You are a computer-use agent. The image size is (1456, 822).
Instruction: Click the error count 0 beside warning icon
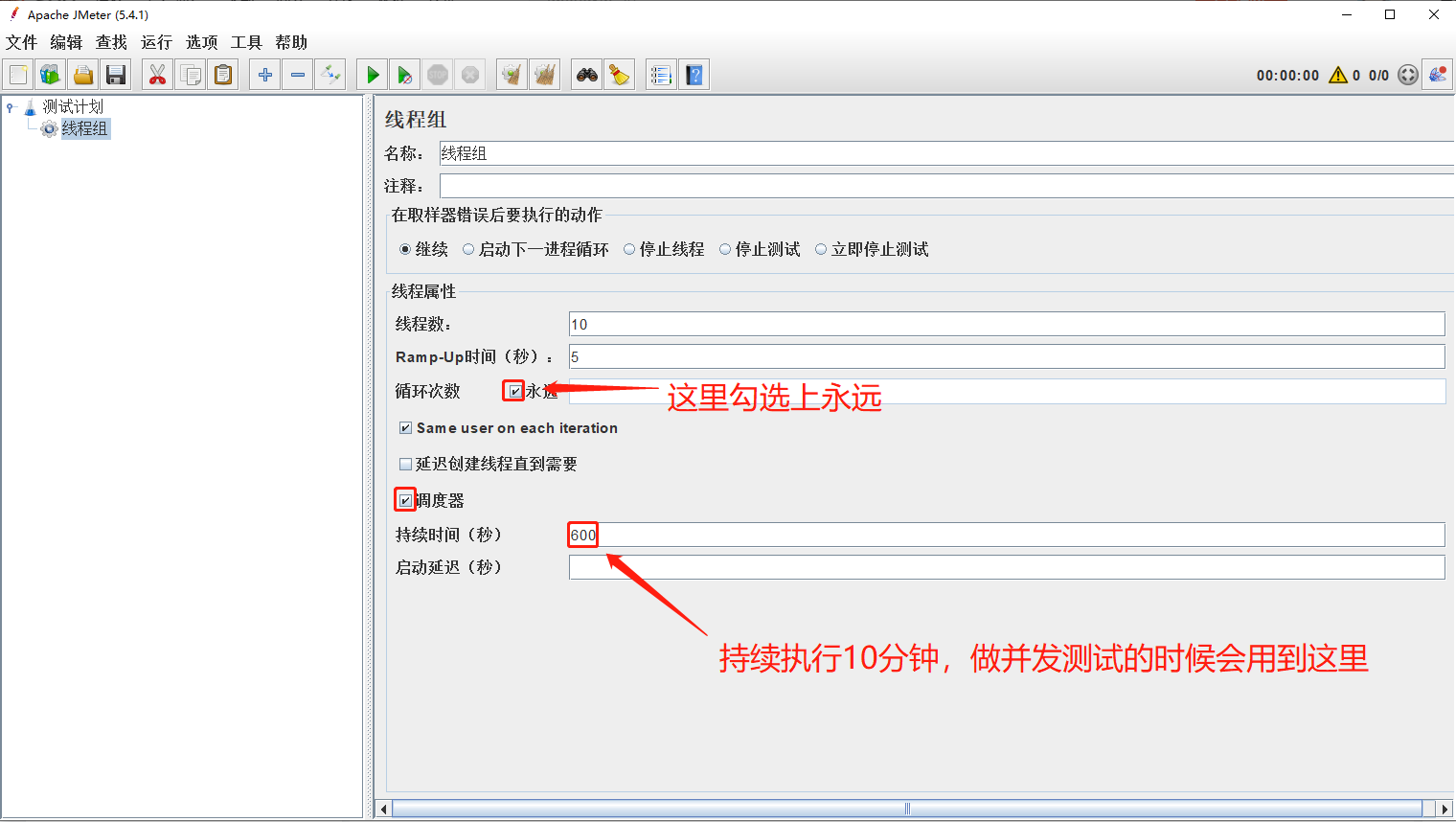1356,76
